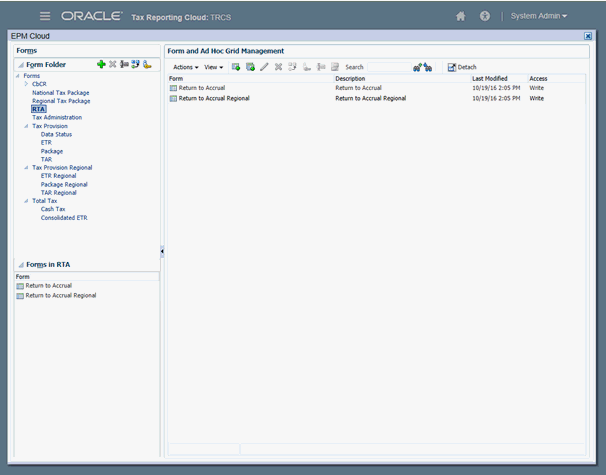Image resolution: width=606 pixels, height=475 pixels.
Task: Sort by the Form column header
Action: [x=250, y=78]
